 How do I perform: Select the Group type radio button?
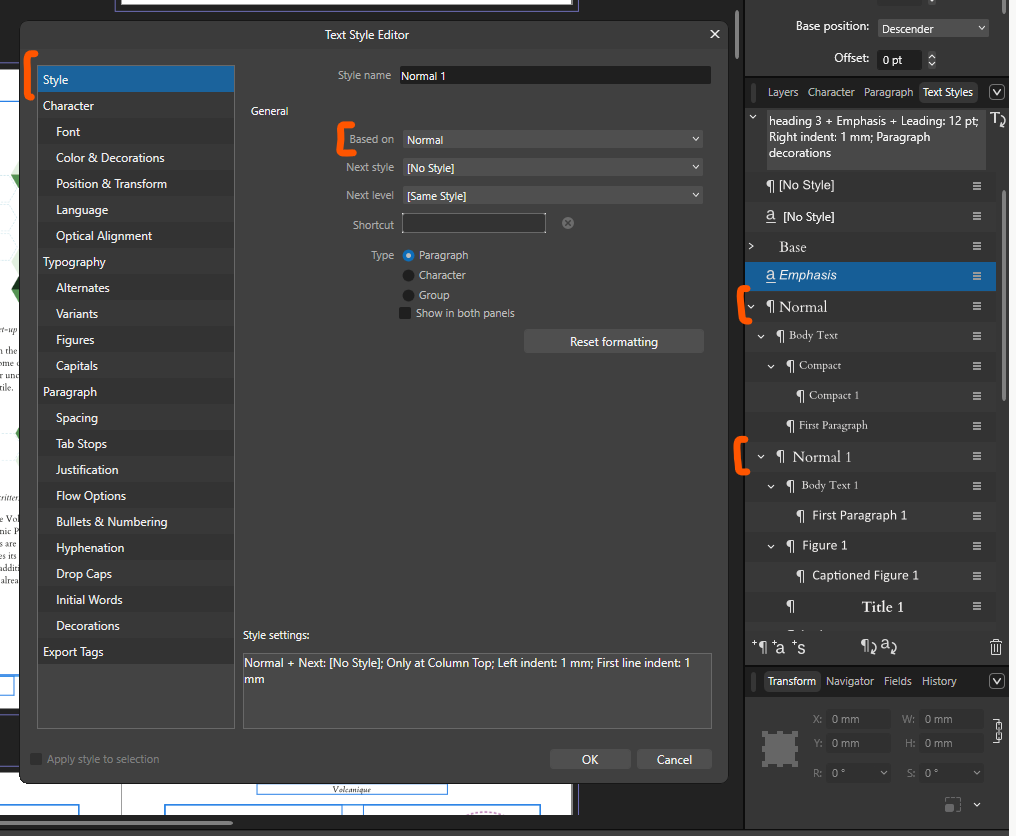(408, 295)
